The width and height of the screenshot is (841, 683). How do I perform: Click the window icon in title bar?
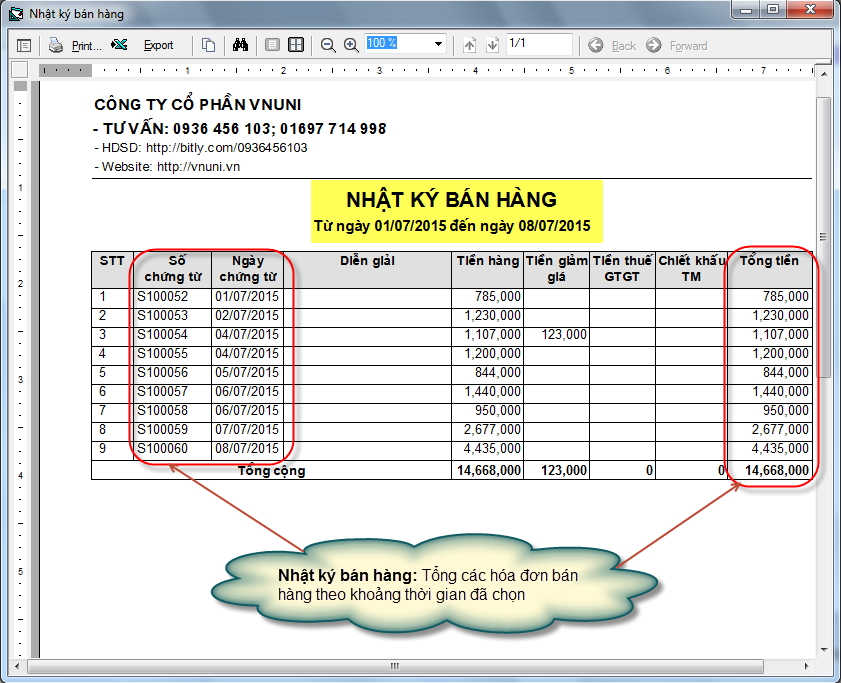click(x=15, y=14)
